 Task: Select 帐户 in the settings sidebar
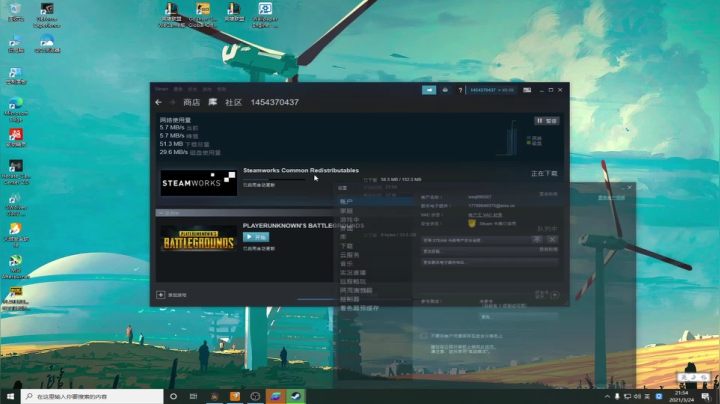coord(375,202)
